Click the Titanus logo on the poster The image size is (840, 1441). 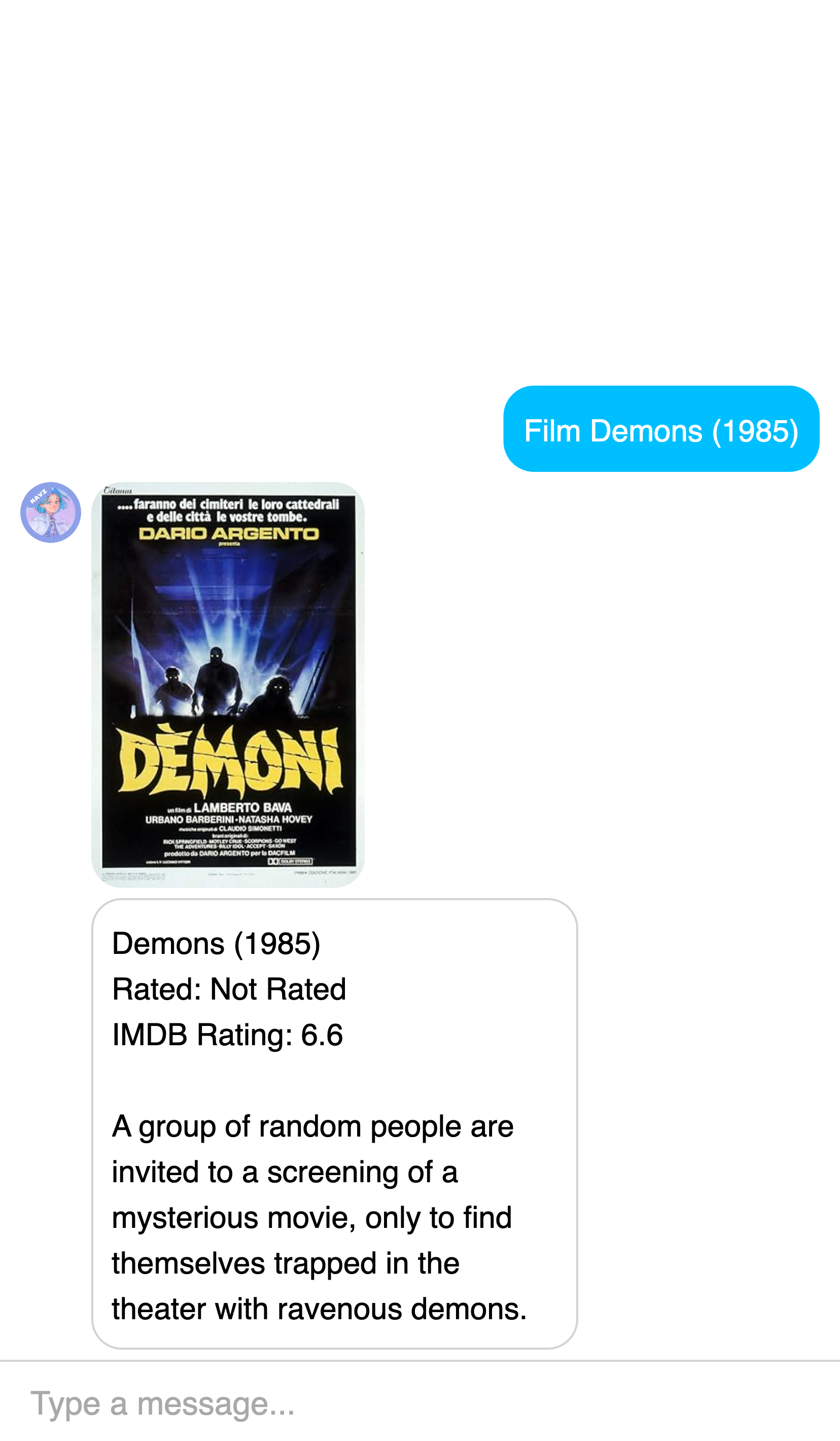point(118,491)
